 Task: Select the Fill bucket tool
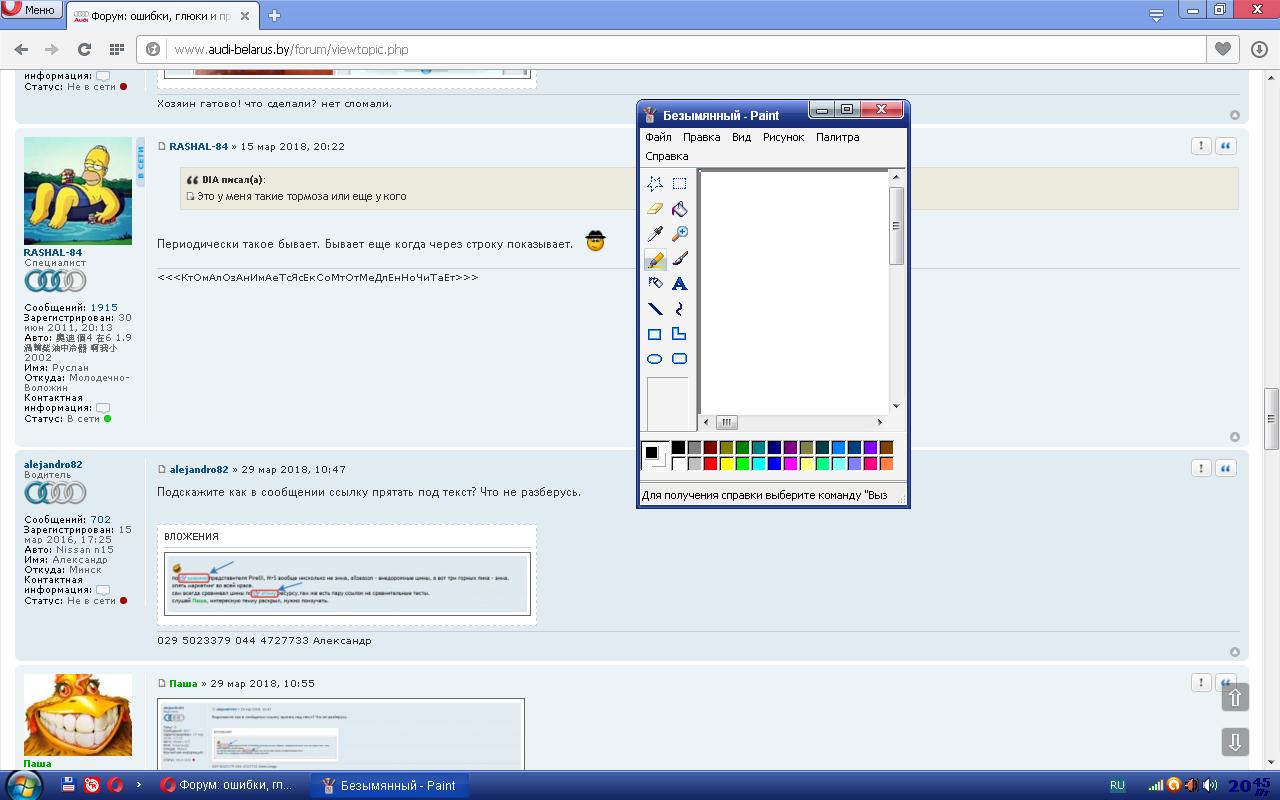point(679,209)
